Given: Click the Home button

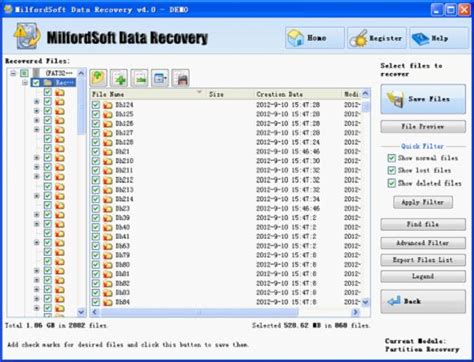Looking at the screenshot, I should coord(315,38).
